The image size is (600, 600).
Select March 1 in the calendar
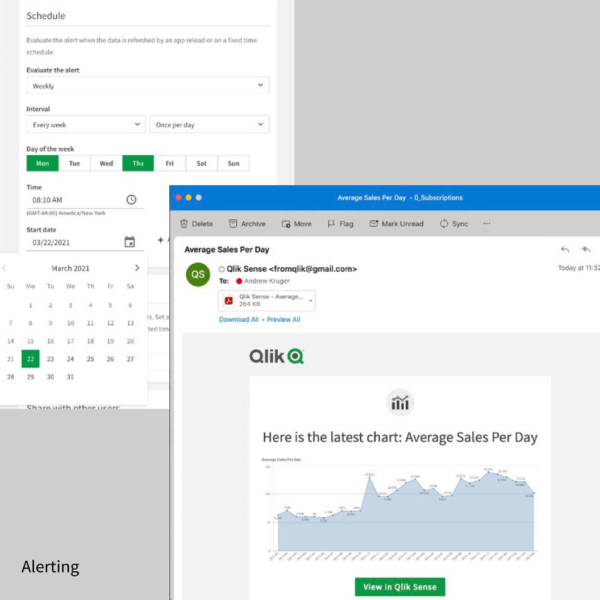(31, 305)
